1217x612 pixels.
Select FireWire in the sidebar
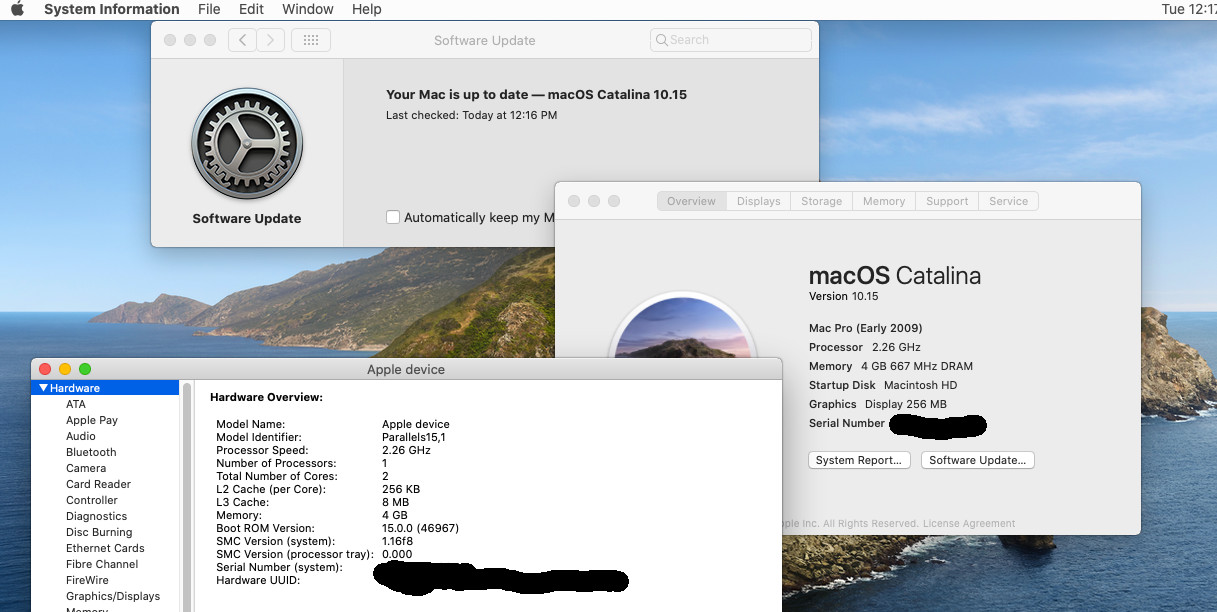pos(87,580)
